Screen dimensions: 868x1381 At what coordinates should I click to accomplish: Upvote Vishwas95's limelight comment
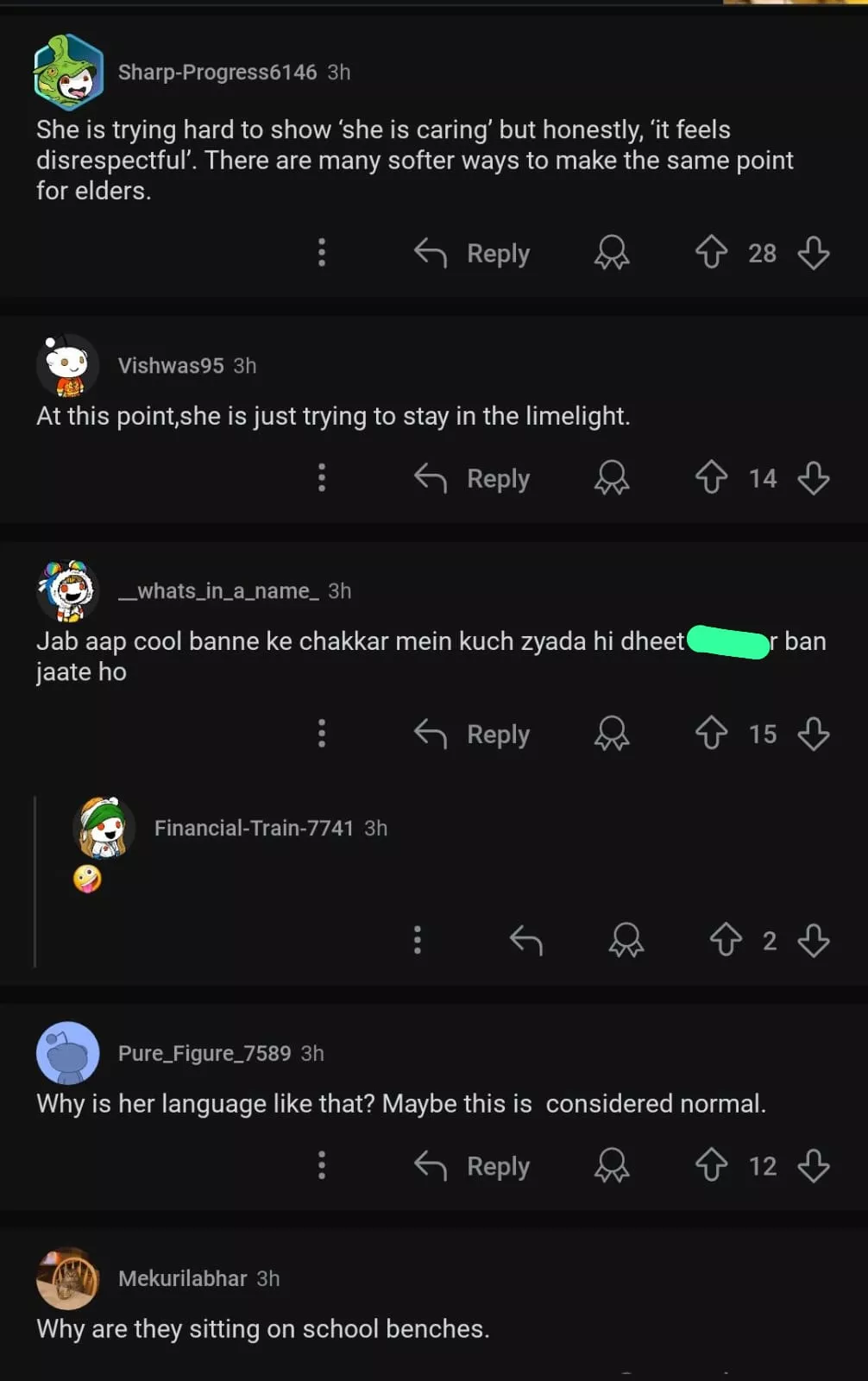tap(712, 477)
